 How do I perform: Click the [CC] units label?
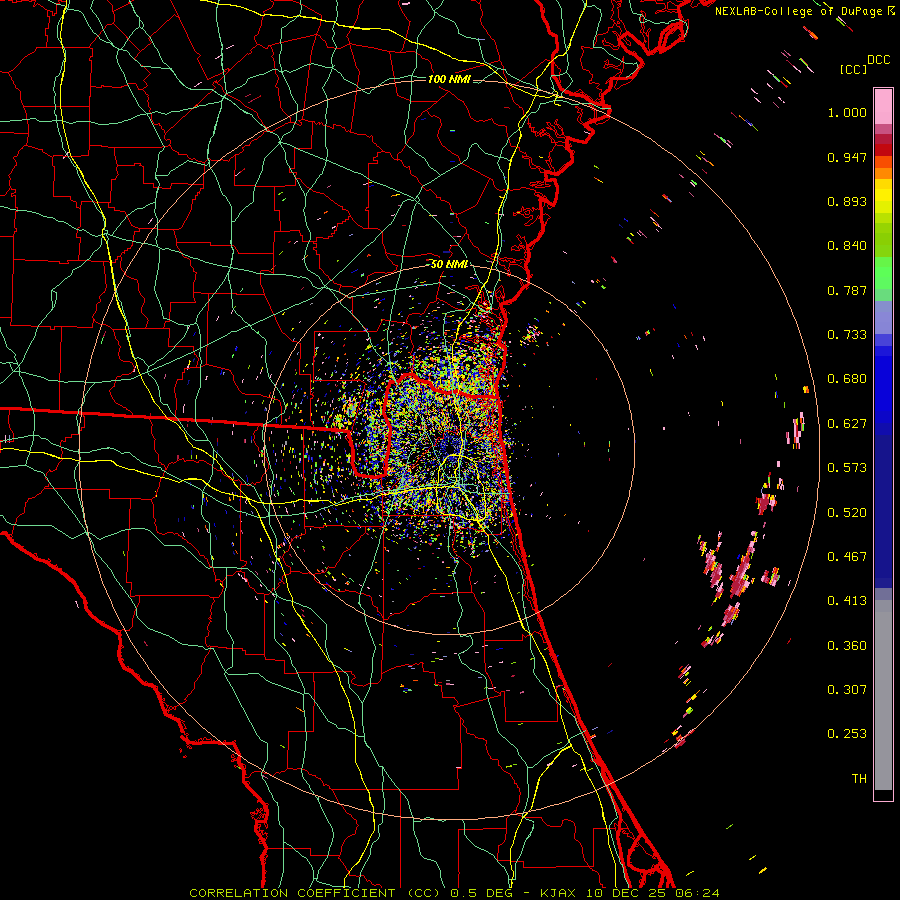coord(853,69)
